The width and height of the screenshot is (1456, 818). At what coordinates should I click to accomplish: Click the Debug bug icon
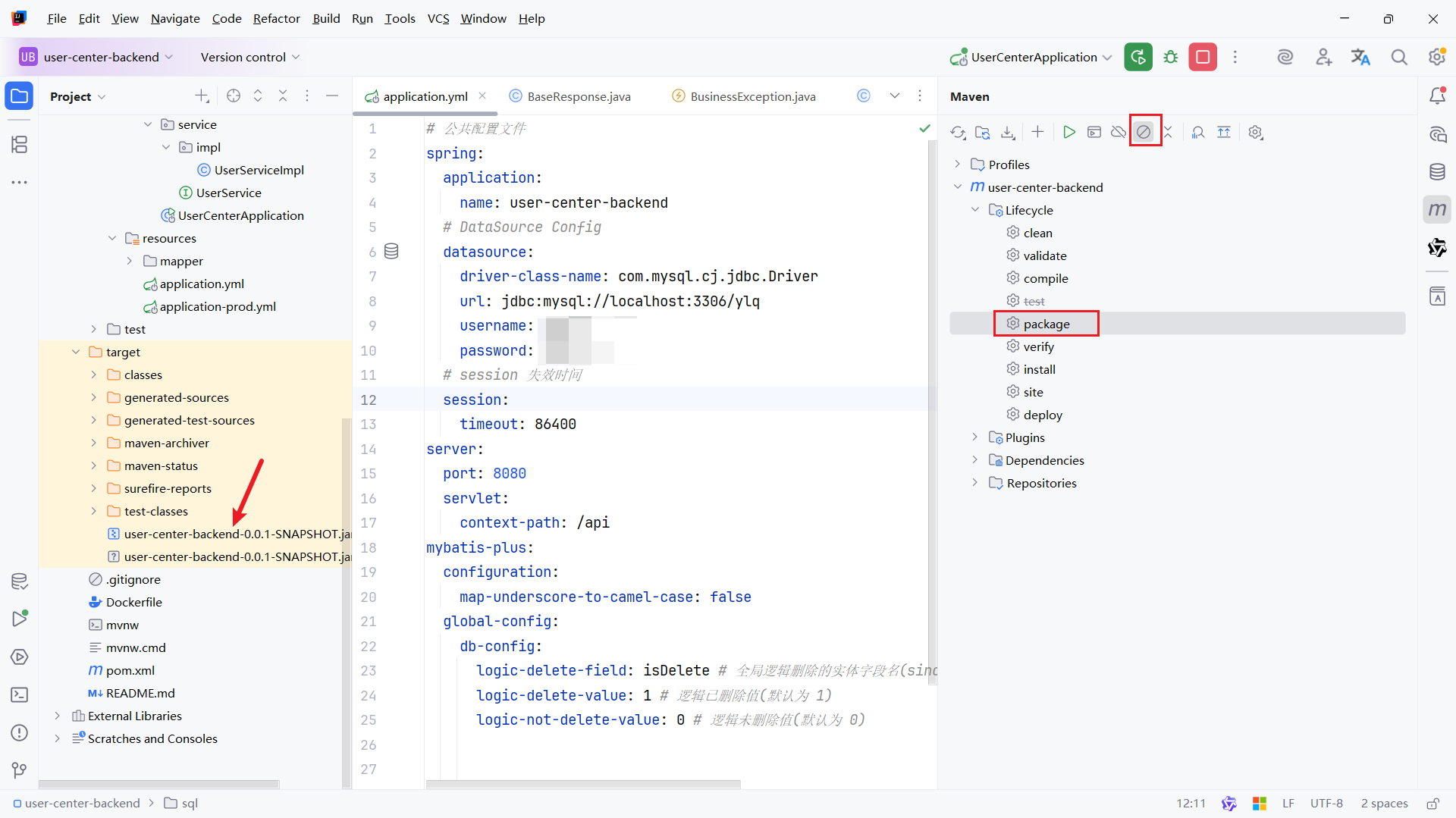tap(1171, 57)
